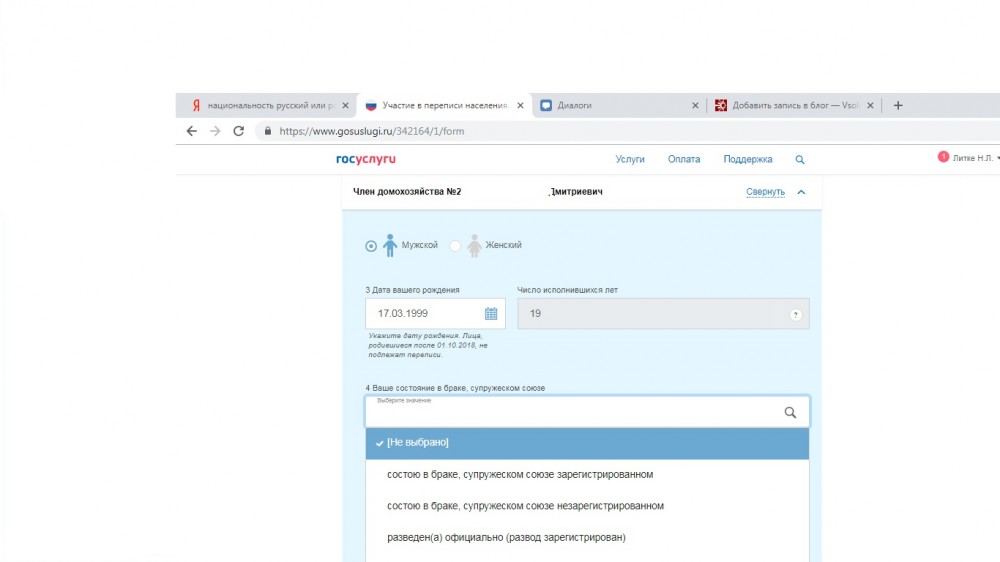Open Поддержка link in header

(748, 159)
